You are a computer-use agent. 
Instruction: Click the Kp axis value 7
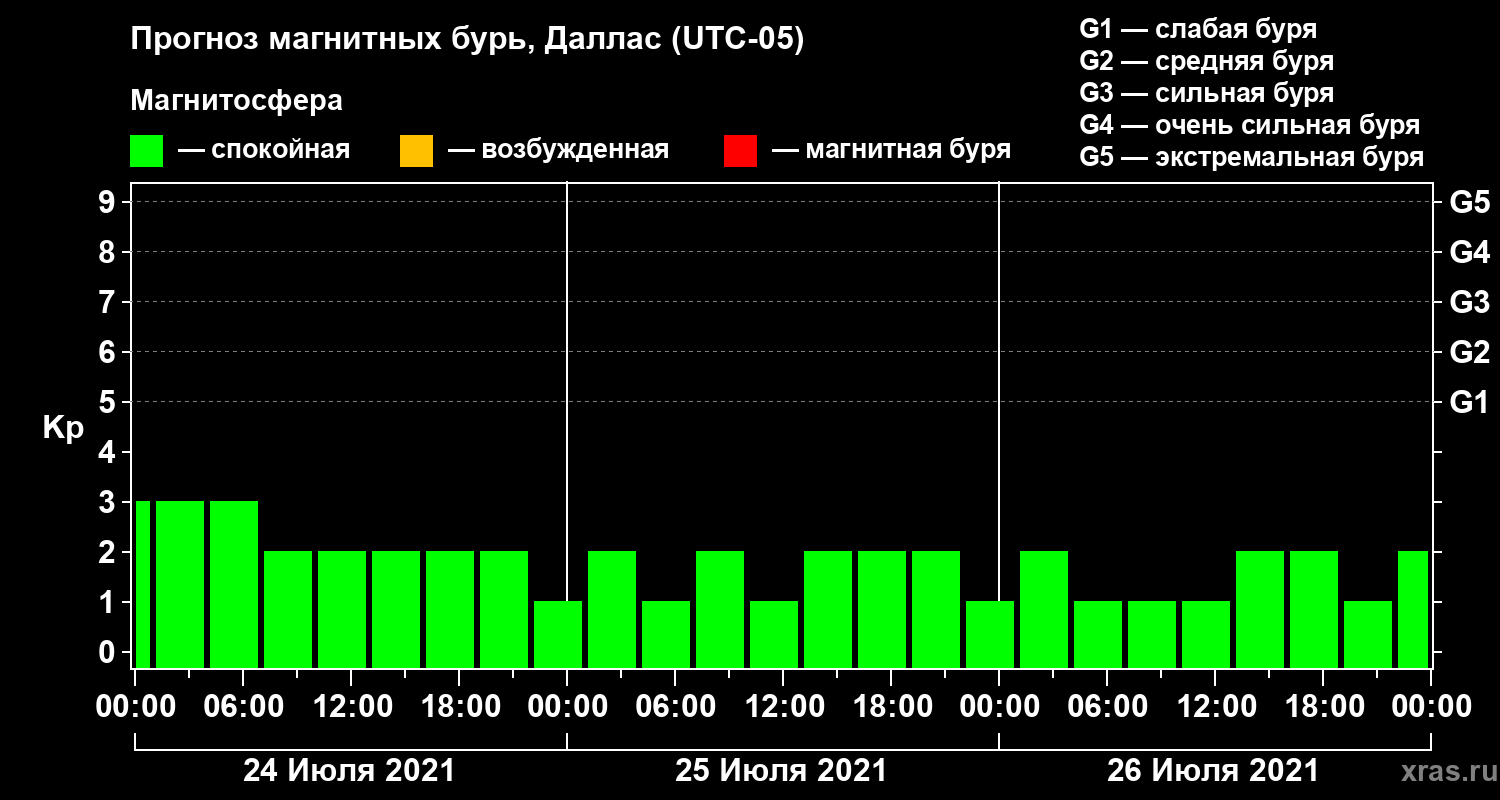(x=109, y=302)
